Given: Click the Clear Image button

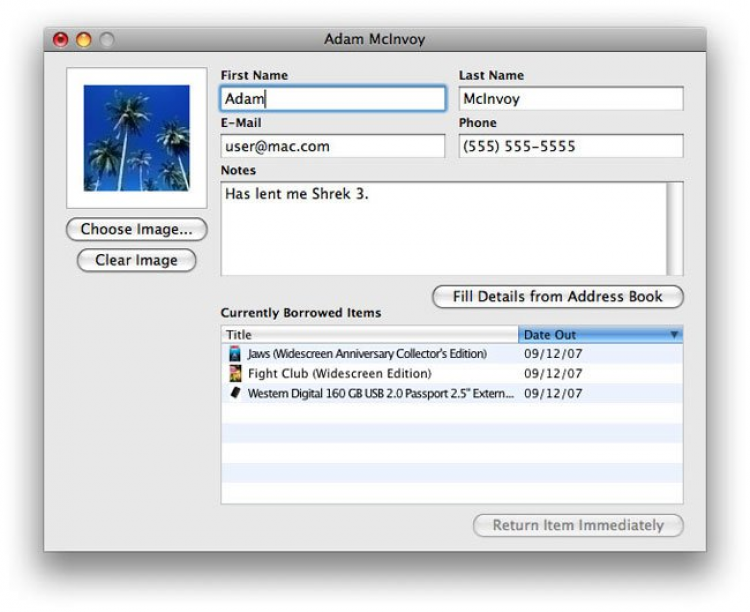Looking at the screenshot, I should click(136, 260).
